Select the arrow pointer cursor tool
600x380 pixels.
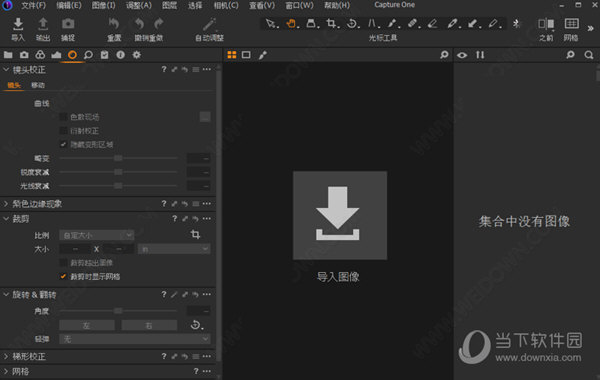271,24
